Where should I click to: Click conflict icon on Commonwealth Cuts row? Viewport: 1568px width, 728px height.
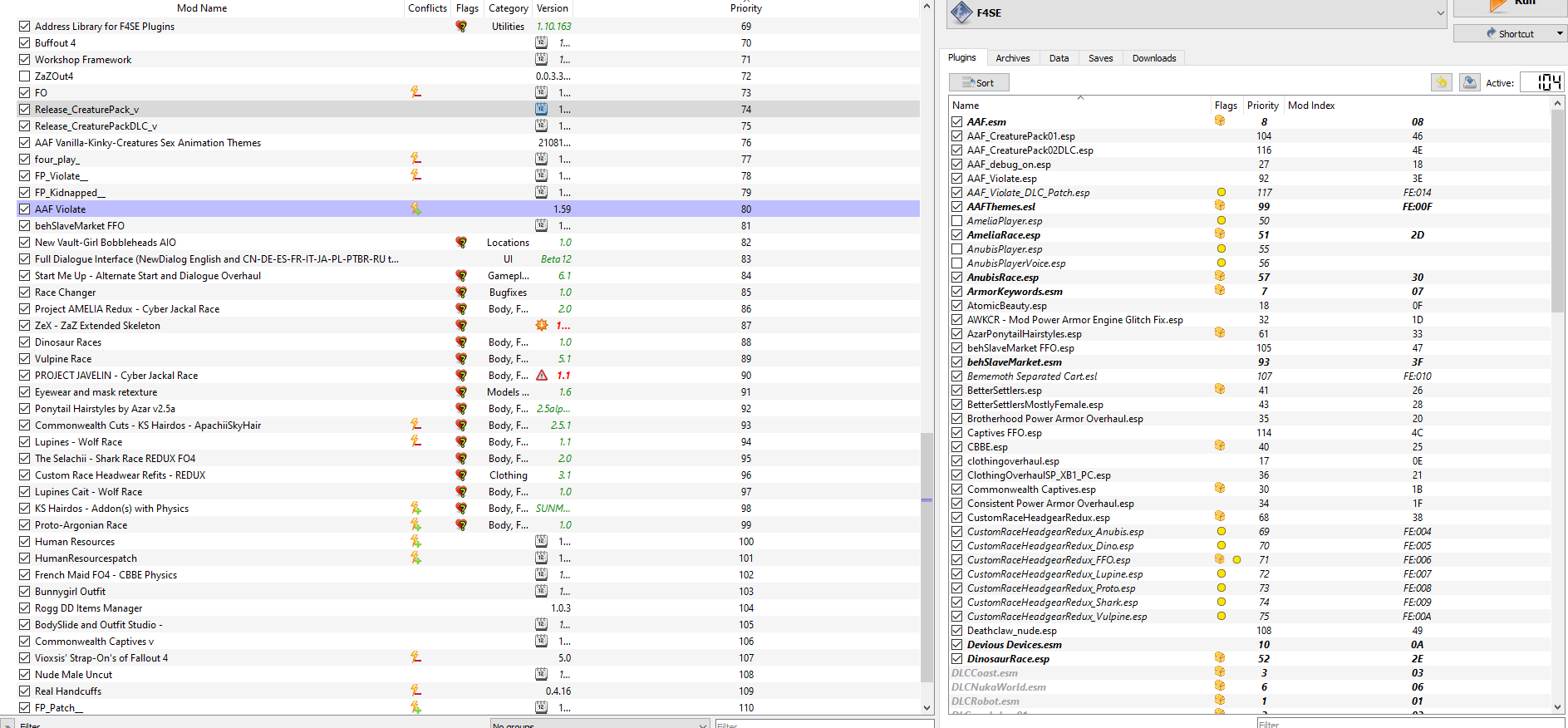pyautogui.click(x=415, y=425)
